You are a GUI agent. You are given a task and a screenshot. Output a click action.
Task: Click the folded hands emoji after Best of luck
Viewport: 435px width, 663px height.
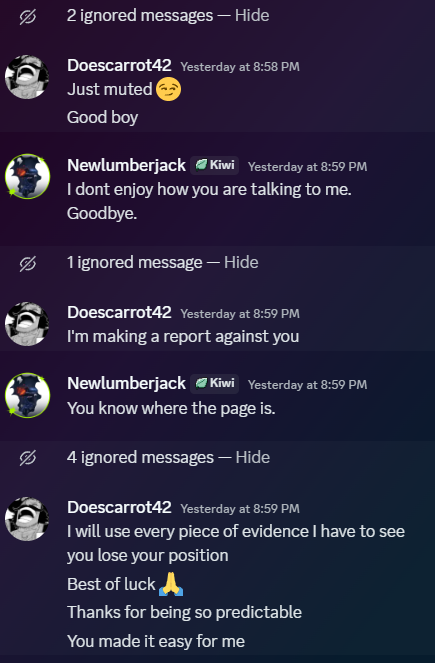coord(171,584)
